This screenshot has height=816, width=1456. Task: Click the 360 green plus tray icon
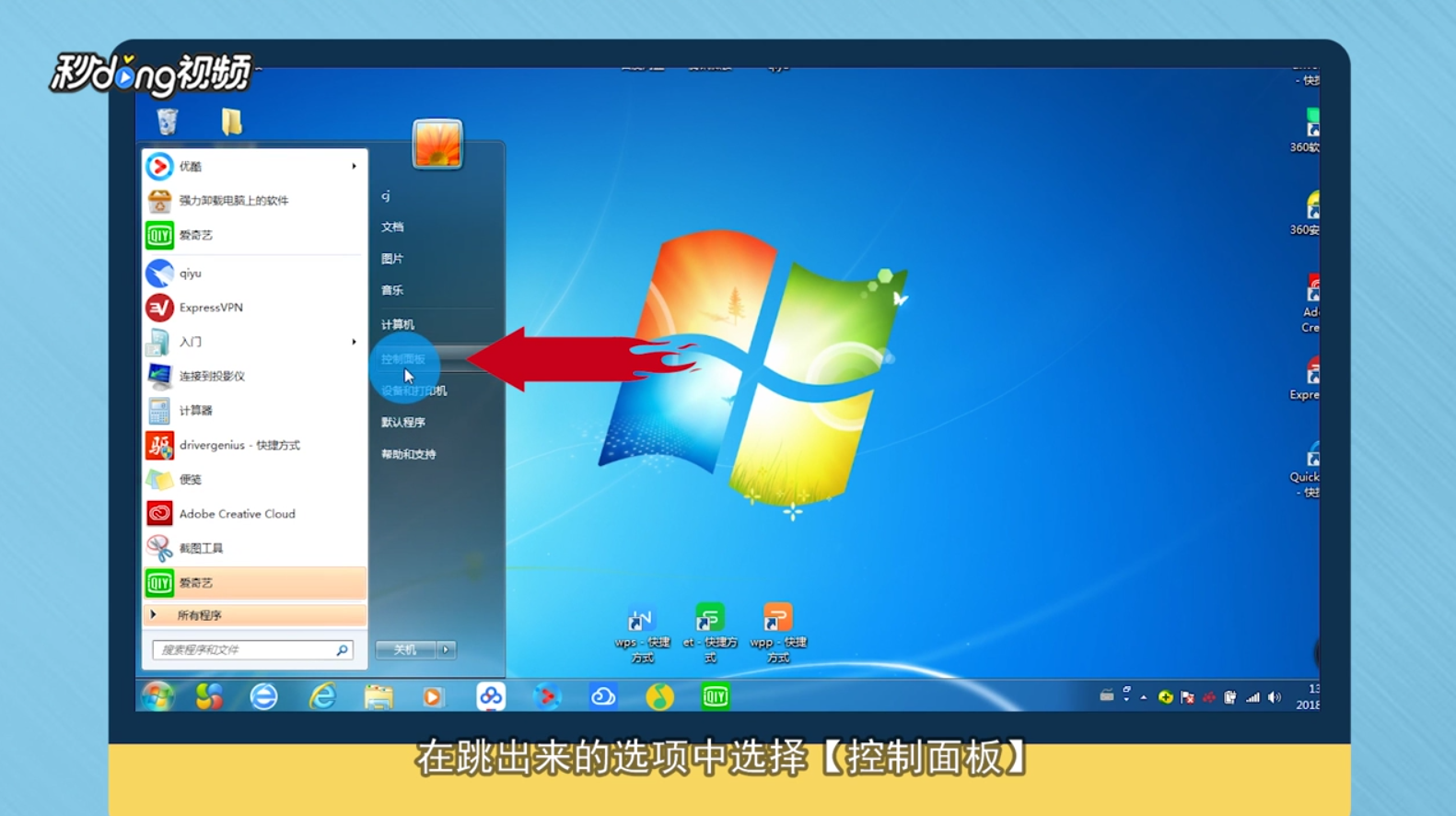pos(1165,697)
